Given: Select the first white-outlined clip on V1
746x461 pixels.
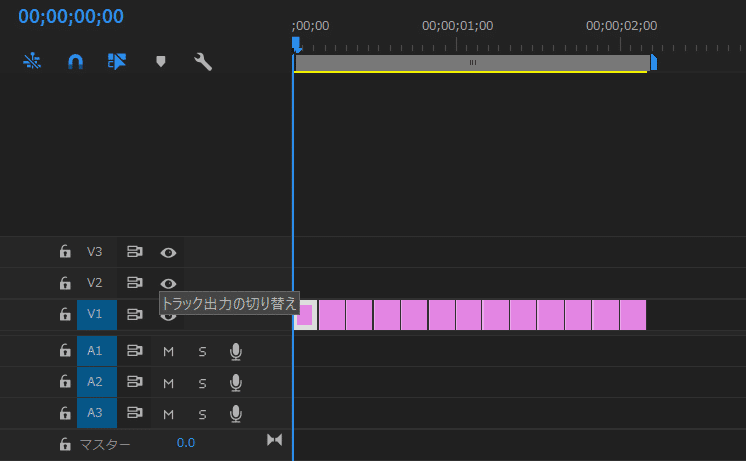Looking at the screenshot, I should [305, 315].
